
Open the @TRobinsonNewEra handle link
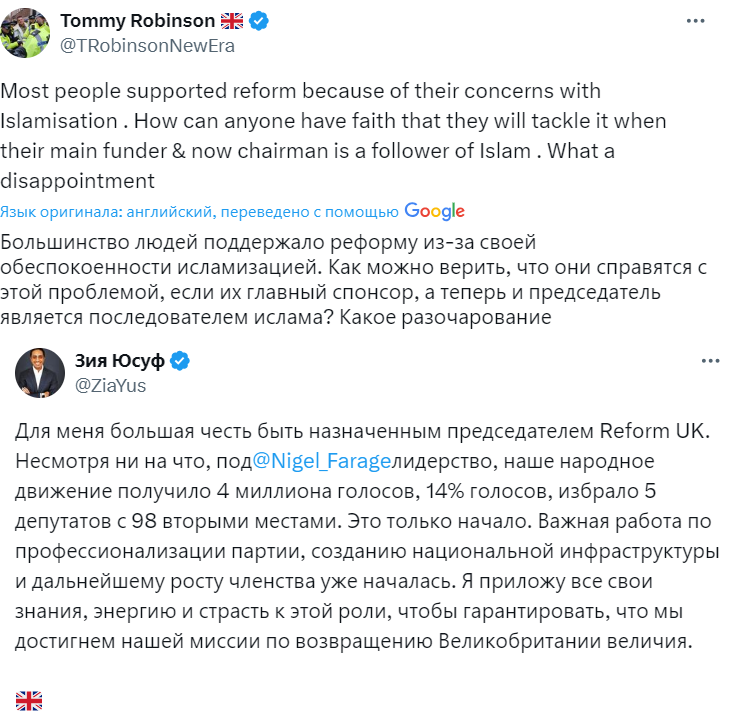click(x=147, y=46)
